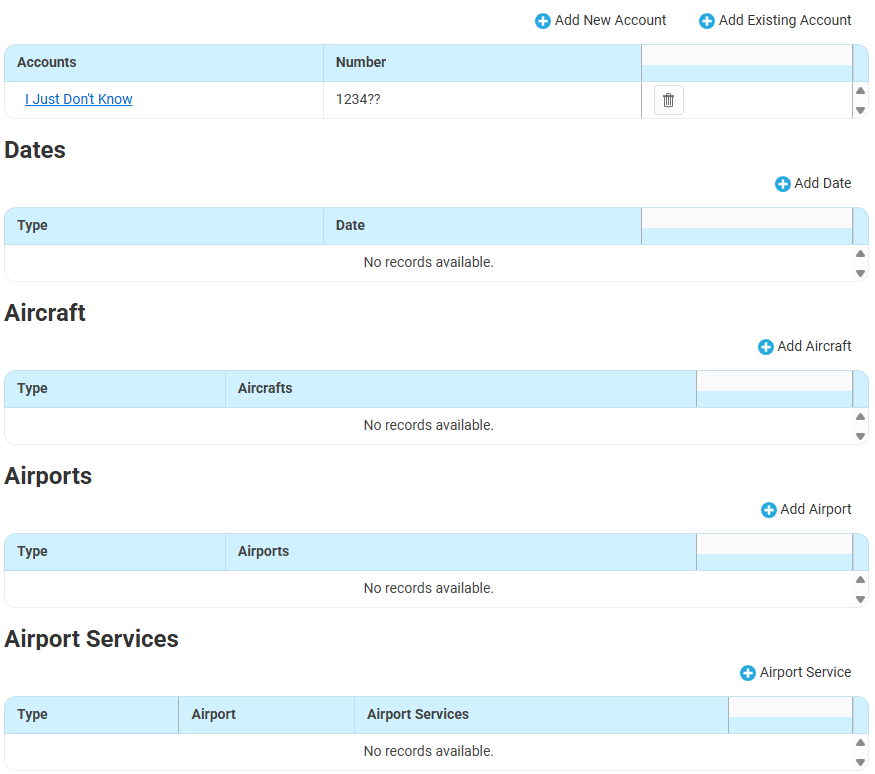Click the Add Date plus icon
Image resolution: width=875 pixels, height=774 pixels.
click(783, 184)
